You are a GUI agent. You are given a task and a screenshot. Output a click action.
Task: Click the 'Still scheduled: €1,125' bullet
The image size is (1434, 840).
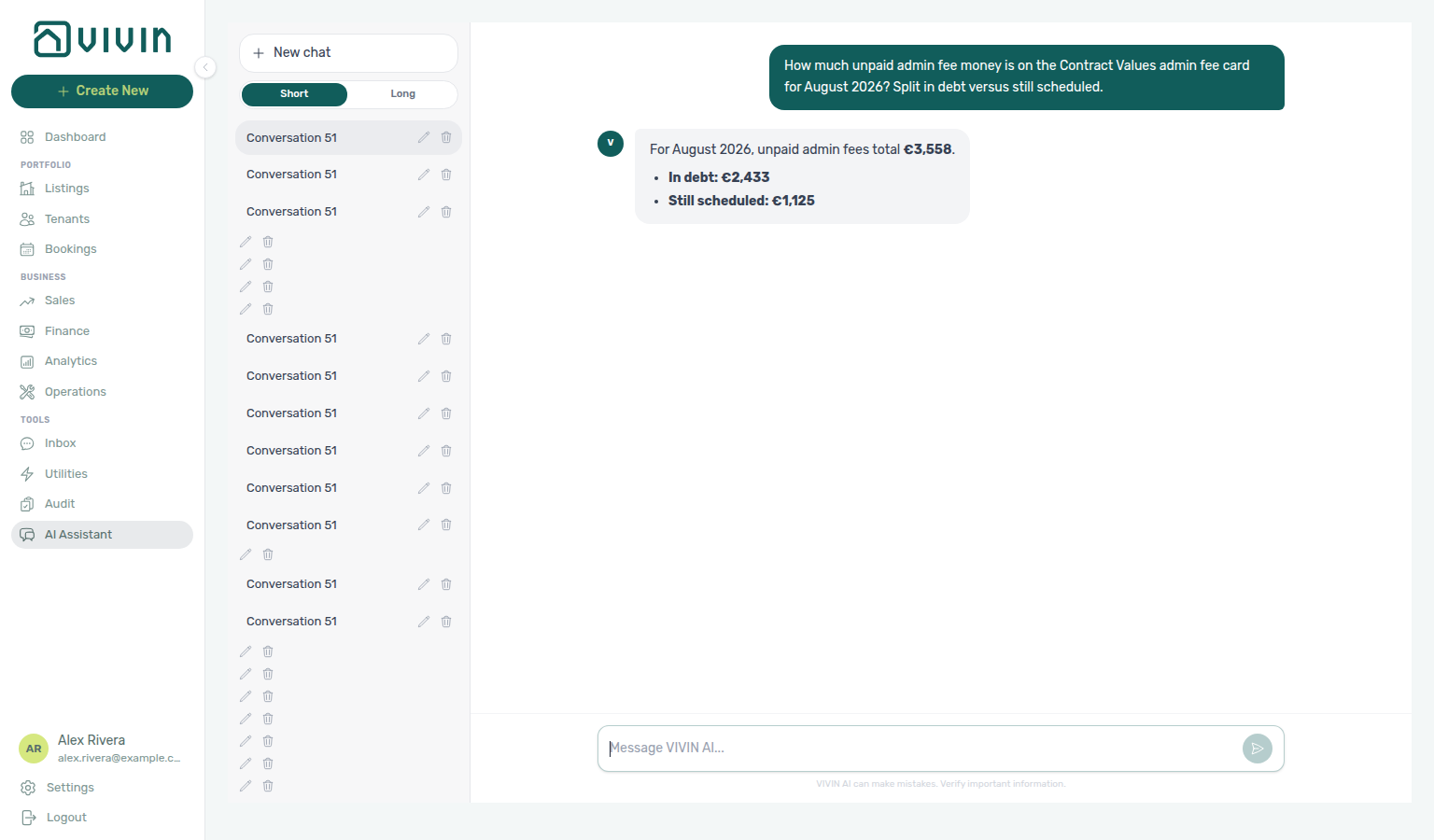pyautogui.click(x=741, y=201)
